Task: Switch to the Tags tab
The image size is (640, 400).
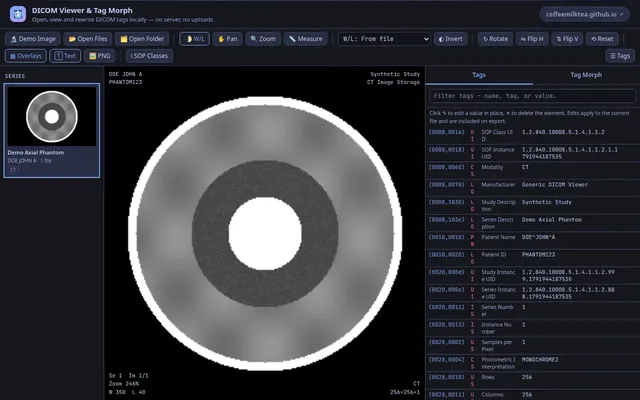Action: click(x=479, y=75)
